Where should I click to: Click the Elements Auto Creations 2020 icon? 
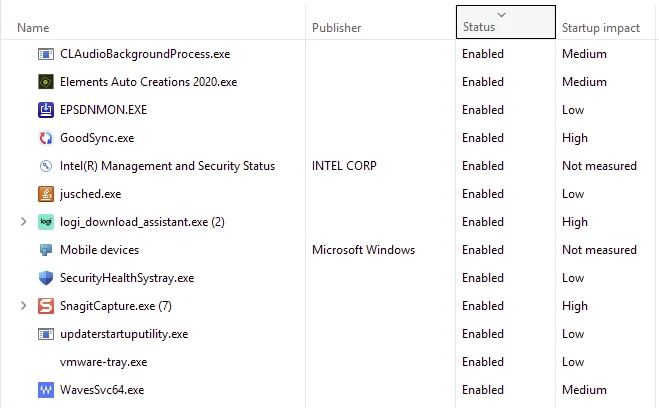[x=46, y=82]
